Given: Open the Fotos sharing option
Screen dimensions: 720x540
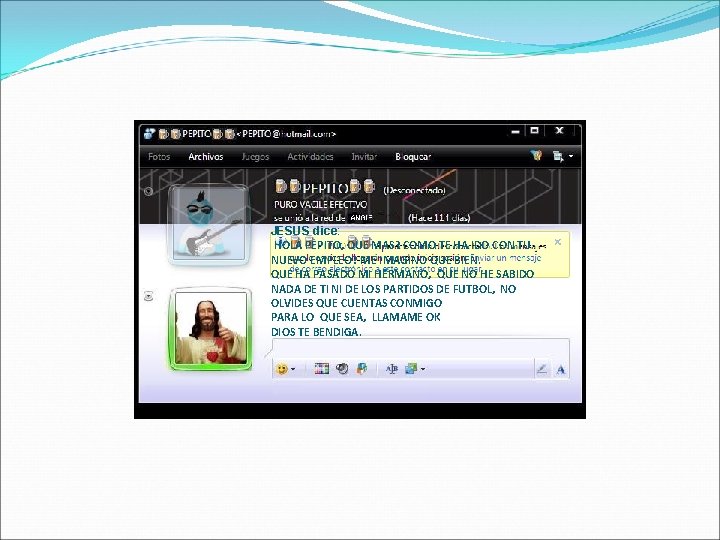Looking at the screenshot, I should (x=159, y=157).
